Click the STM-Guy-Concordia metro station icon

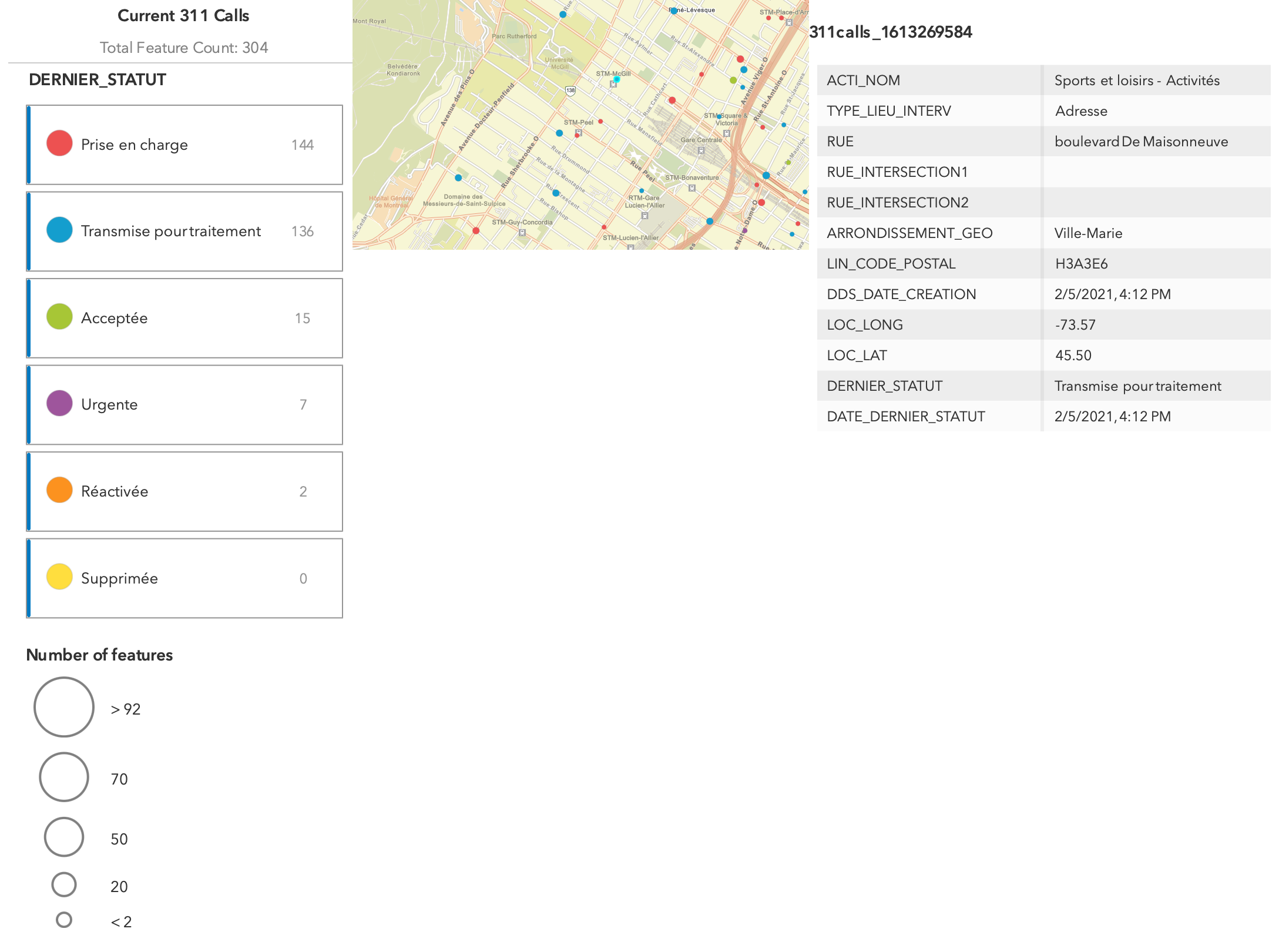tap(522, 233)
